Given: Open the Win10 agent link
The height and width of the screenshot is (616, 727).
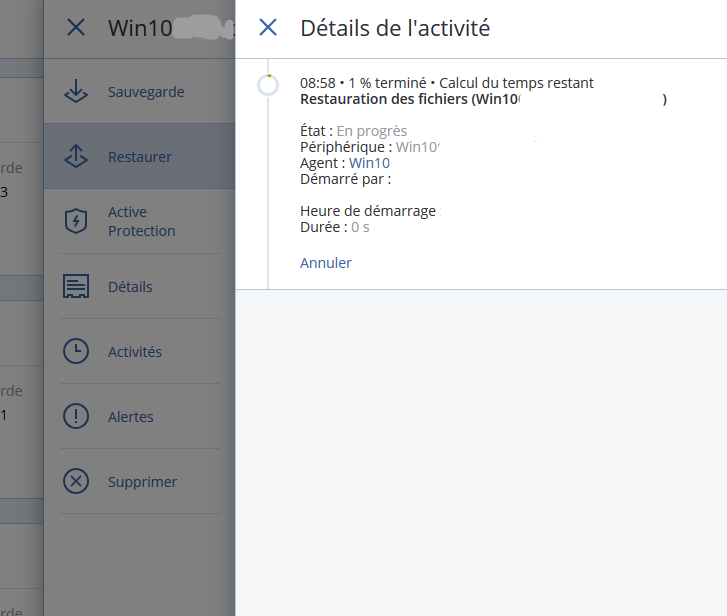Looking at the screenshot, I should (x=369, y=163).
